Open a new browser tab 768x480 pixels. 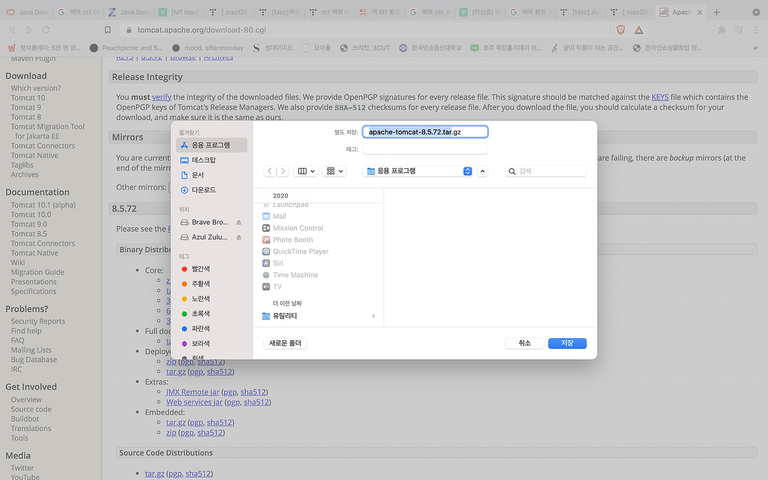tap(717, 12)
